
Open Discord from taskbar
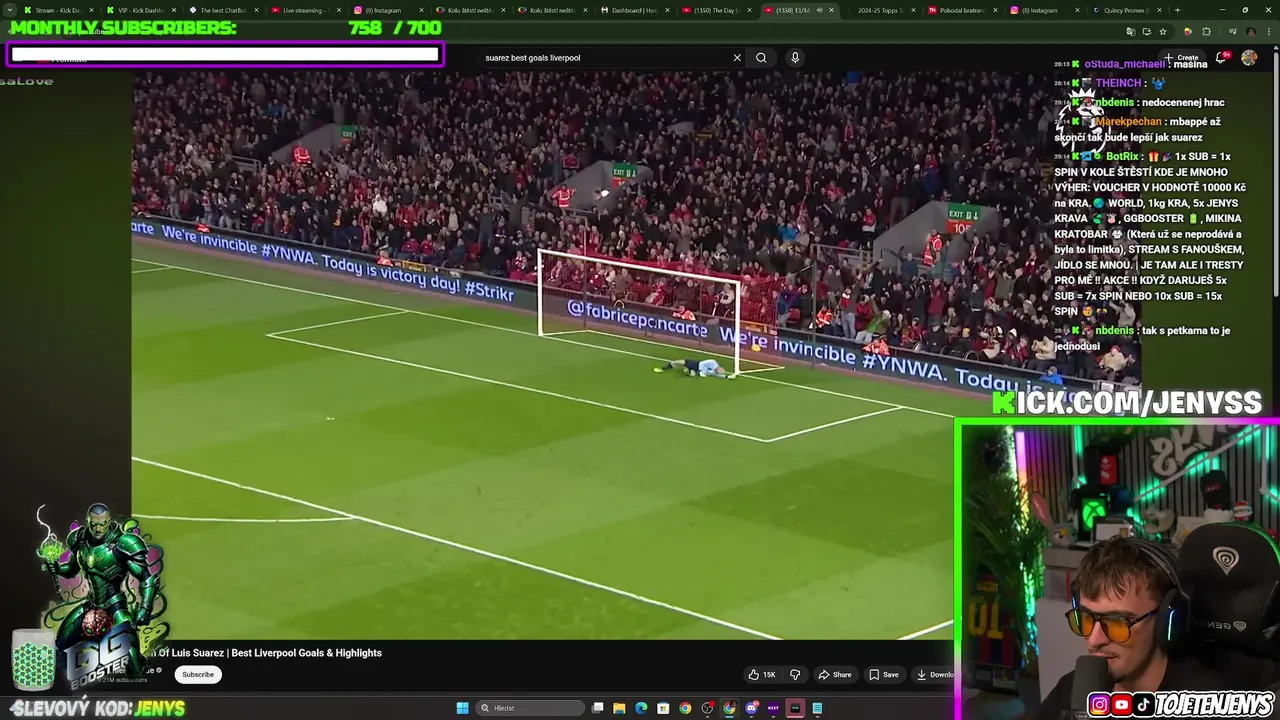pos(751,708)
